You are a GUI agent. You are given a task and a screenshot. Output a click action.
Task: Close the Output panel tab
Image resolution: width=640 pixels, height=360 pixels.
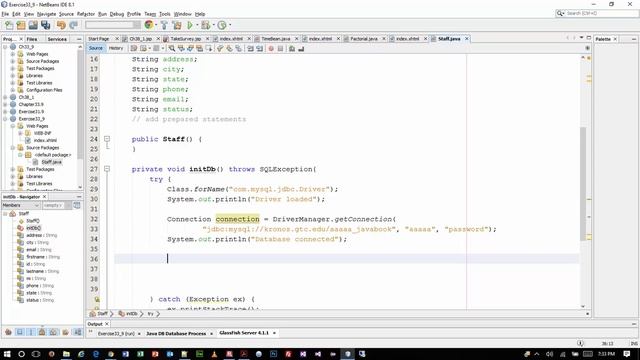(x=107, y=324)
